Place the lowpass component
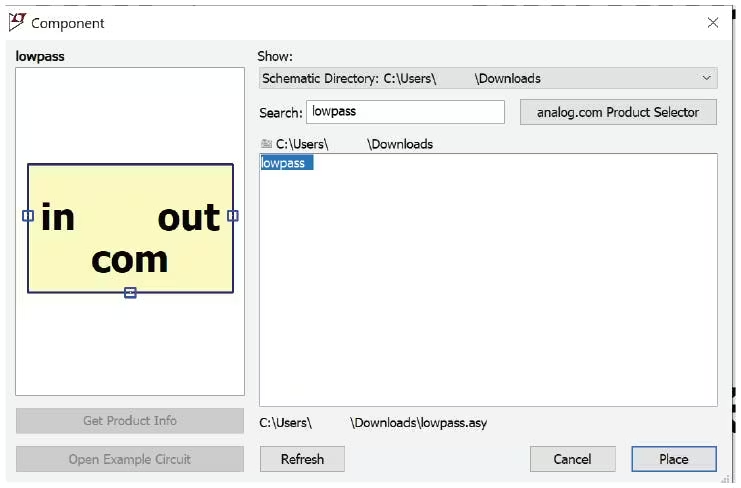 click(x=674, y=459)
